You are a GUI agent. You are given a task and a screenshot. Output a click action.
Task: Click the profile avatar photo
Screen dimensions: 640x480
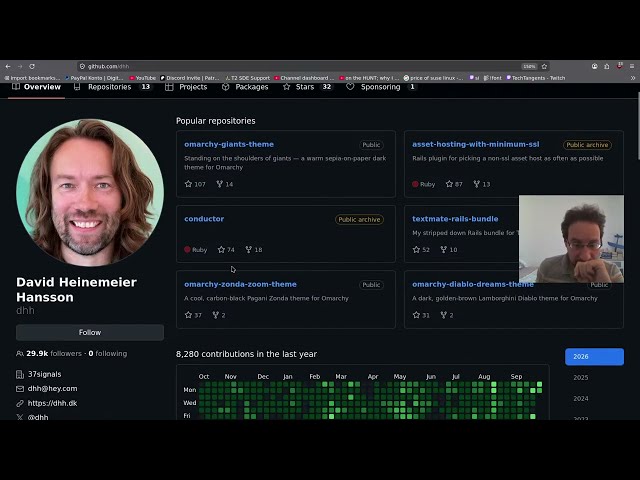pos(90,193)
